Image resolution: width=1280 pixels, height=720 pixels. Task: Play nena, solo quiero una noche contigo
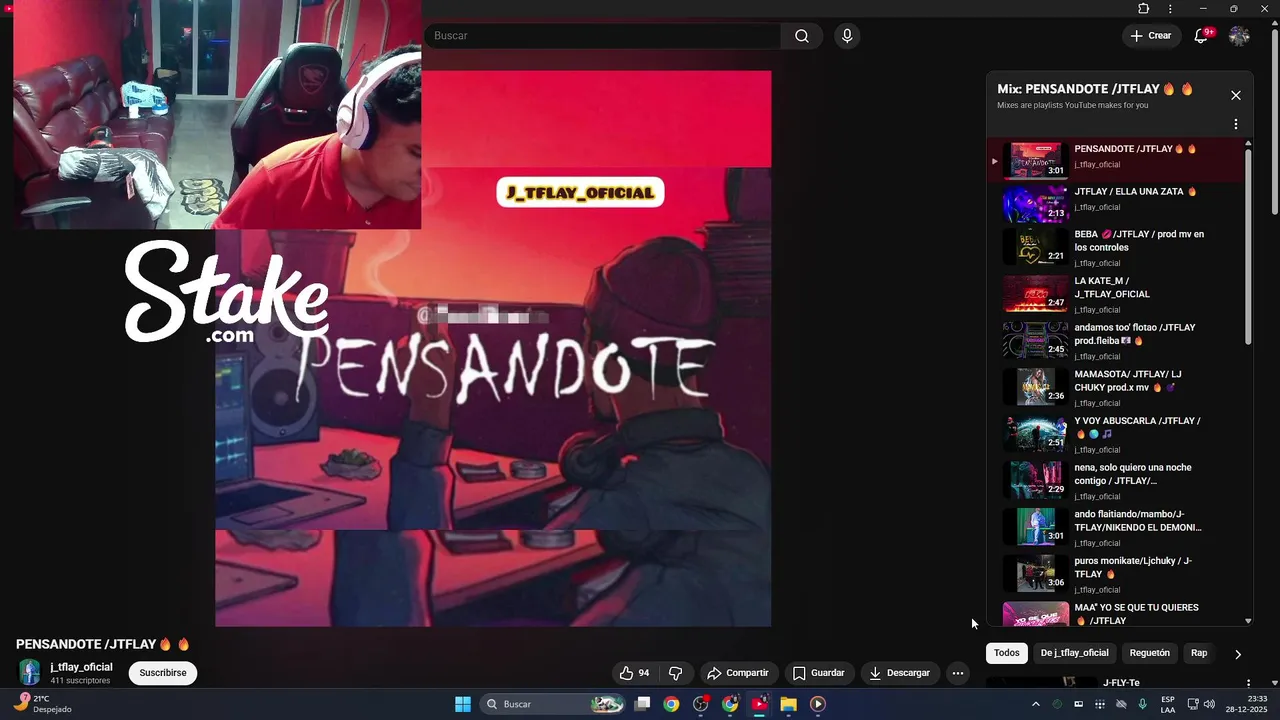pos(1117,481)
